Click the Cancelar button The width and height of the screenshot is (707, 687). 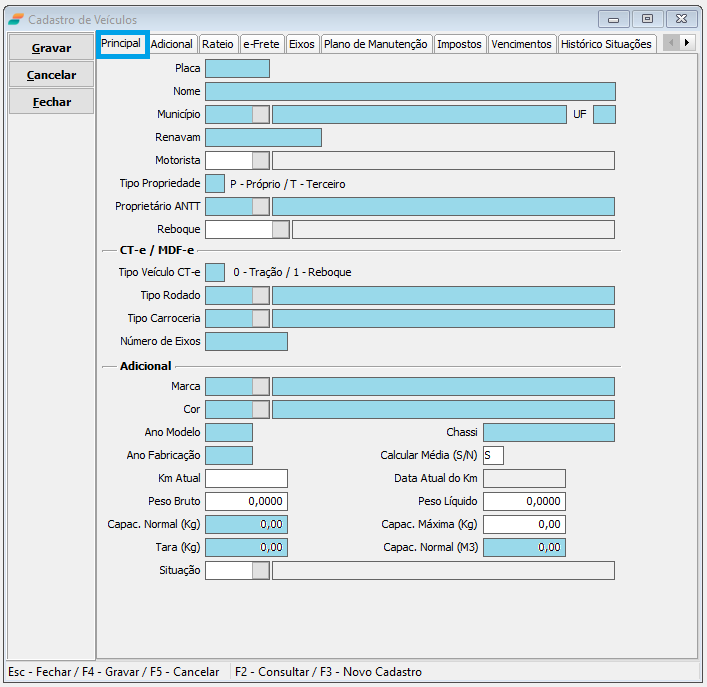tap(52, 75)
